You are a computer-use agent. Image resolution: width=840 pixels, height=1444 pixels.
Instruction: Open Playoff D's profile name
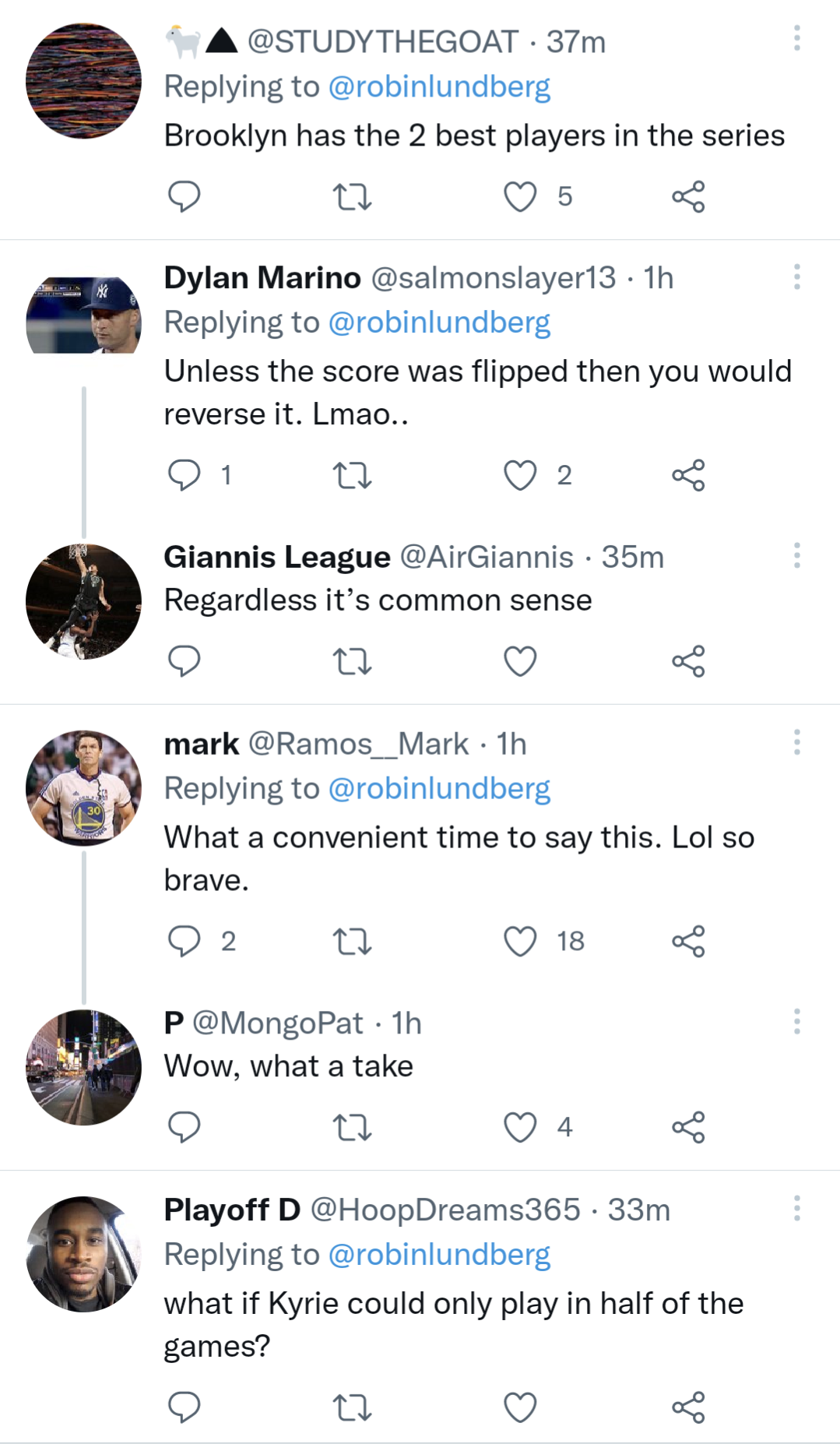click(x=232, y=1210)
